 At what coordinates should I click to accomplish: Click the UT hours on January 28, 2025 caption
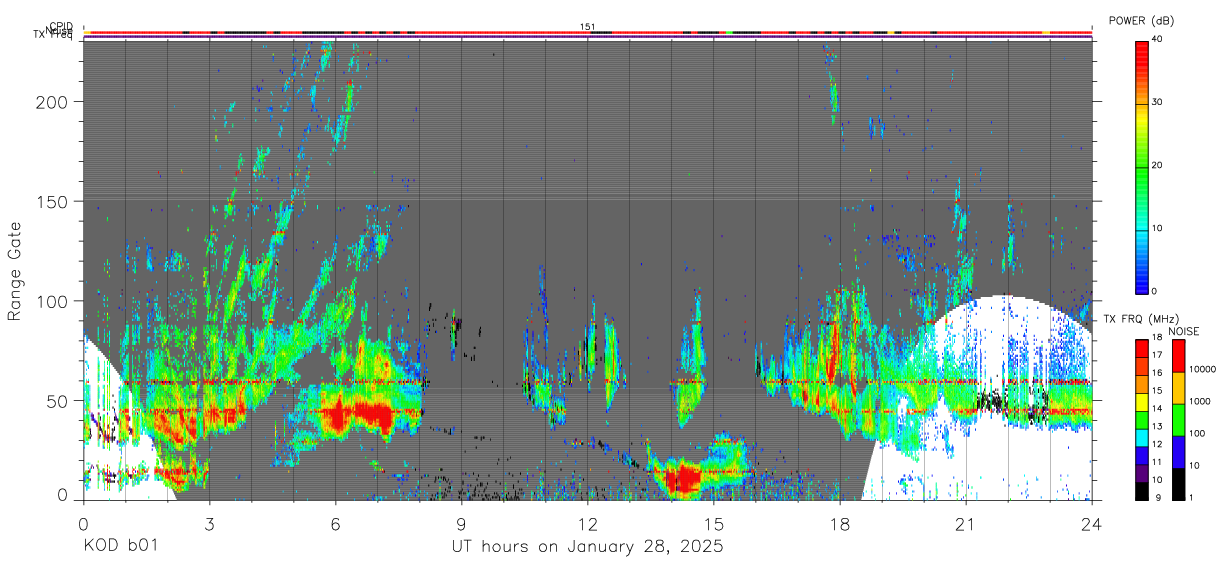coord(586,547)
